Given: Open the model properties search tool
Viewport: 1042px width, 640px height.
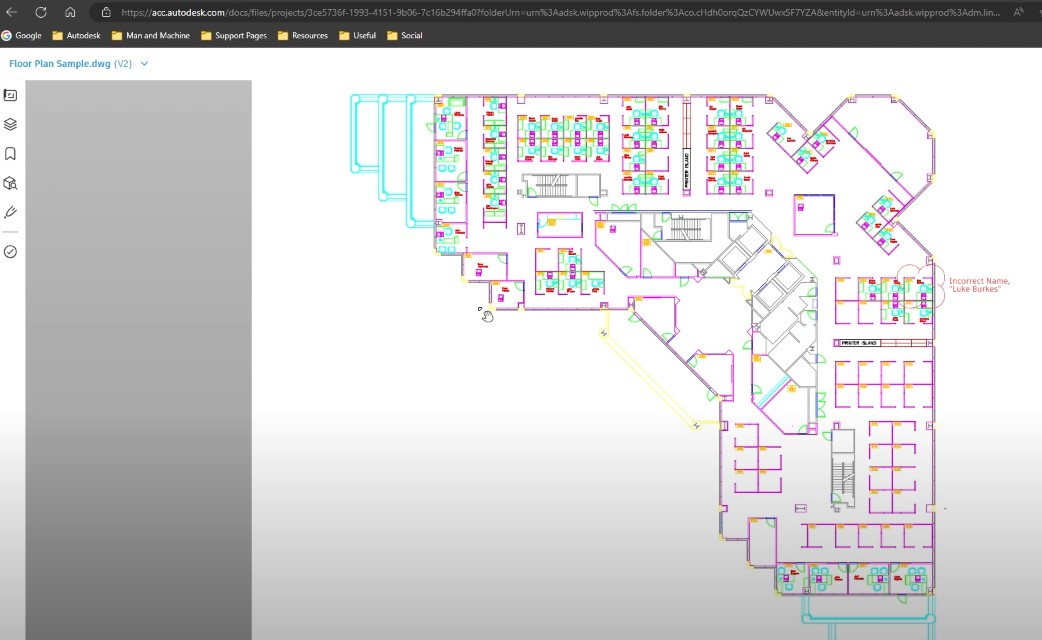Looking at the screenshot, I should pos(11,183).
